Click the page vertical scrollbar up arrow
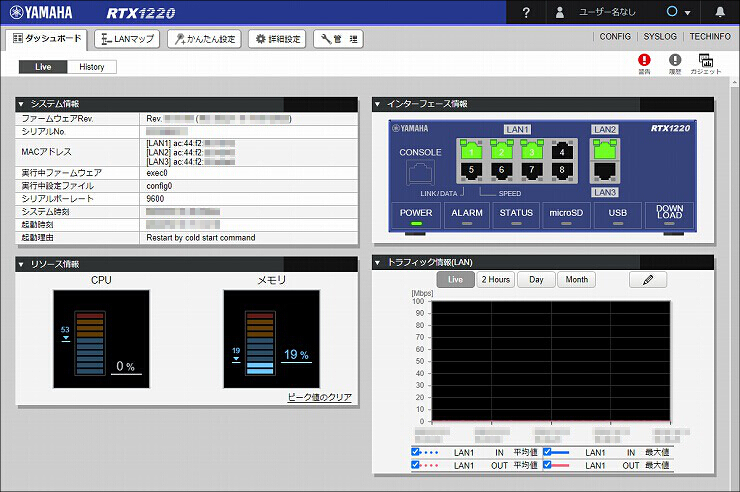 (x=735, y=83)
